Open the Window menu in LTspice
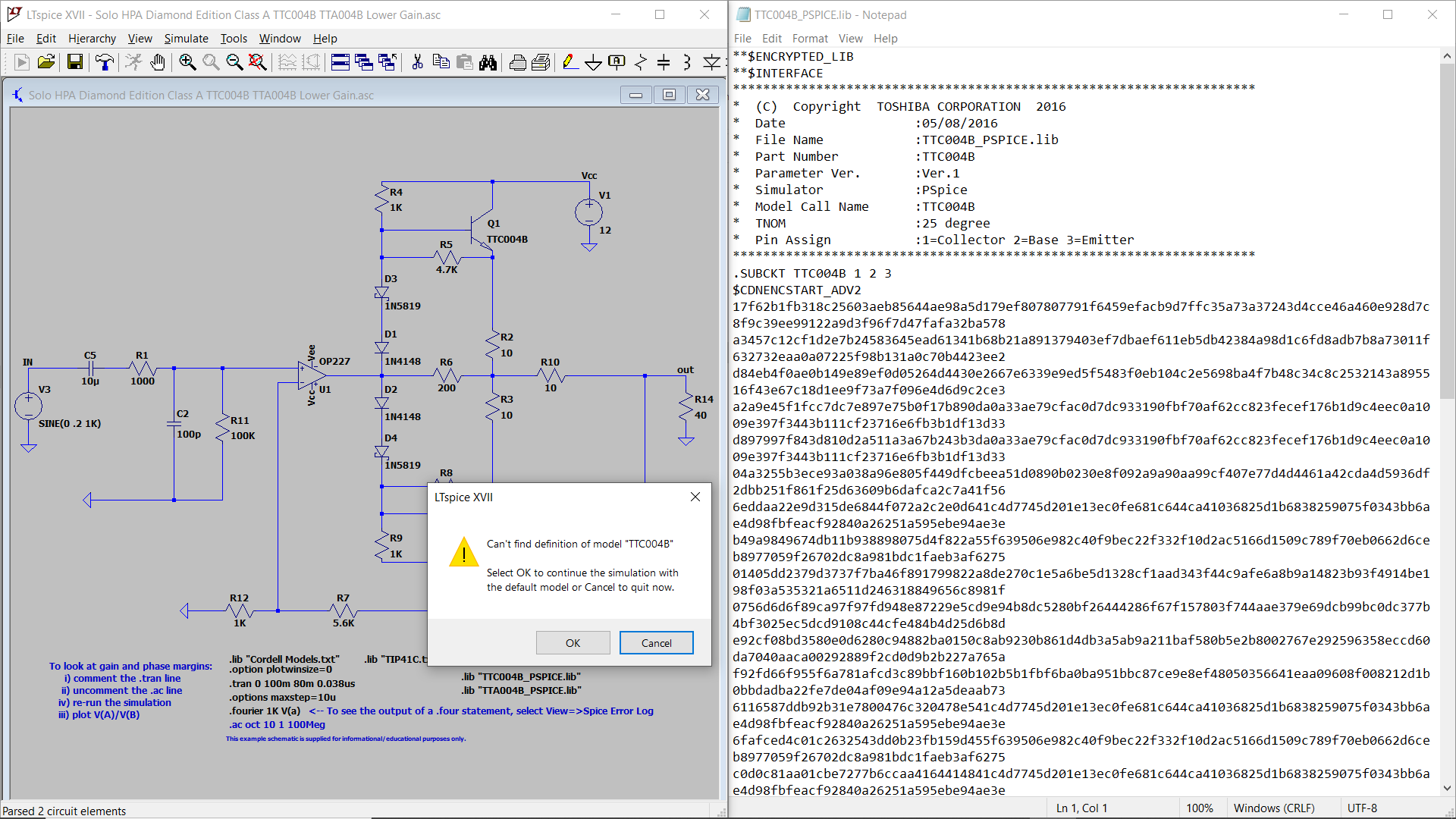 [x=280, y=39]
